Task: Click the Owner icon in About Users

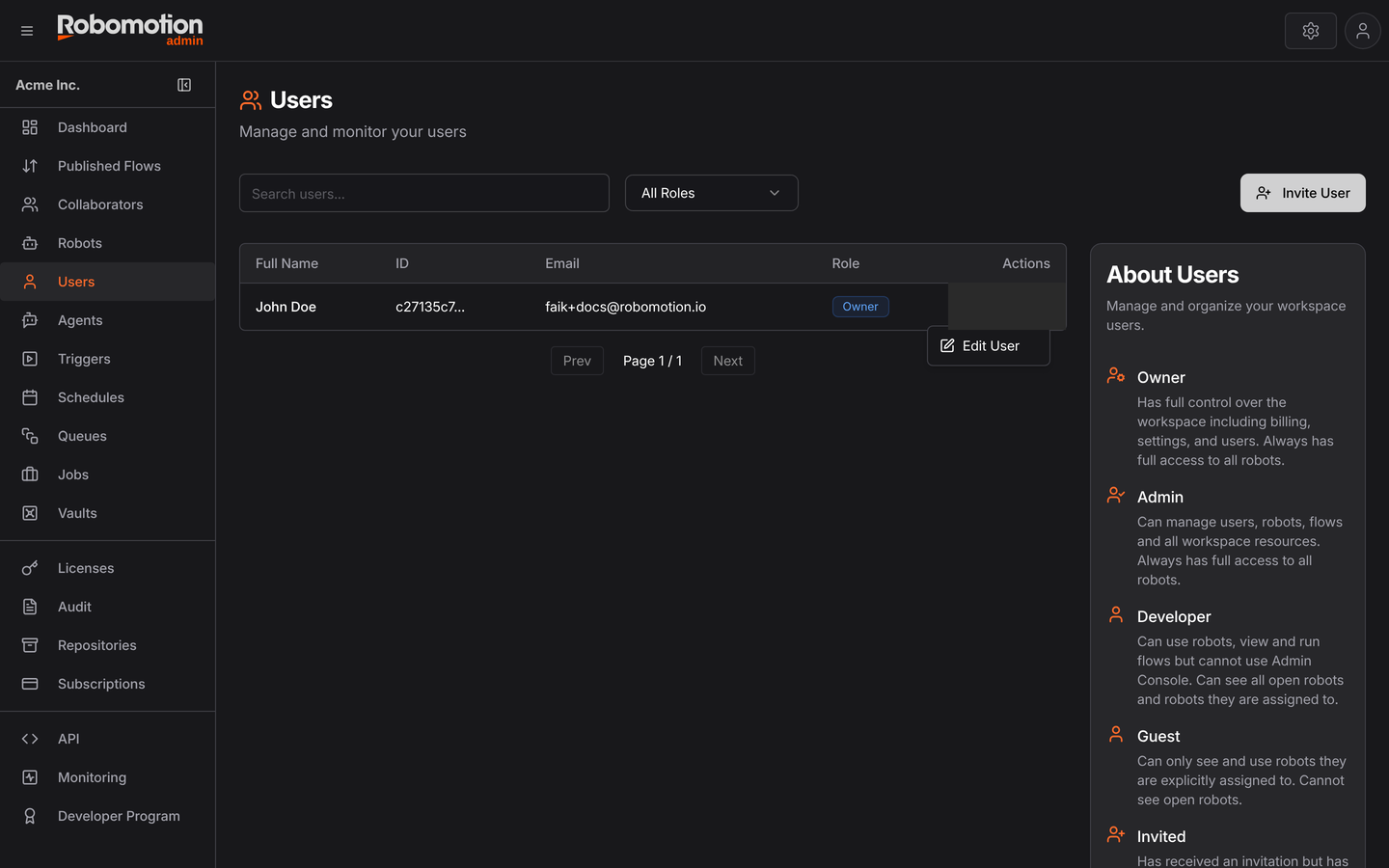Action: tap(1116, 375)
